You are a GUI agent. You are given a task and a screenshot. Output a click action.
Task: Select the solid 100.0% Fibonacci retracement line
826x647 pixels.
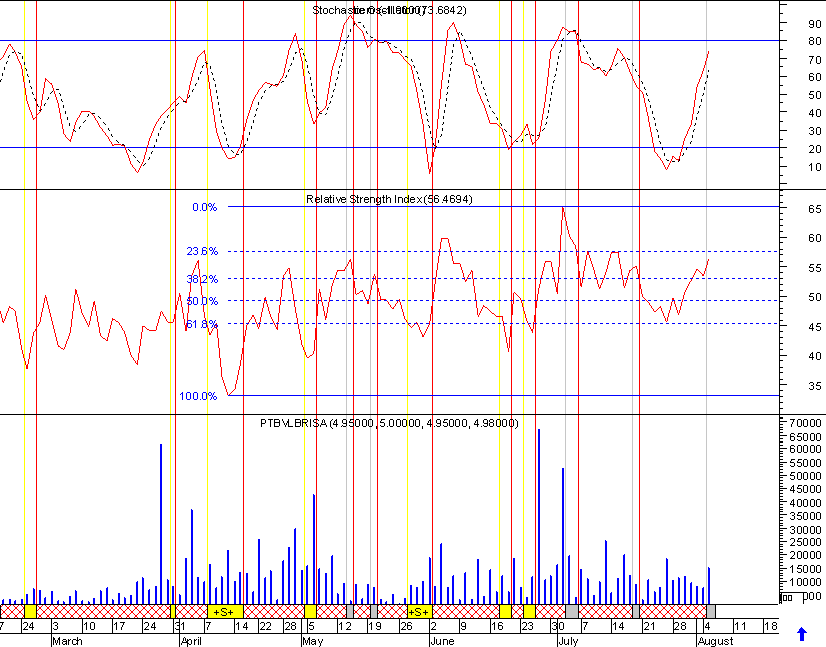point(503,395)
